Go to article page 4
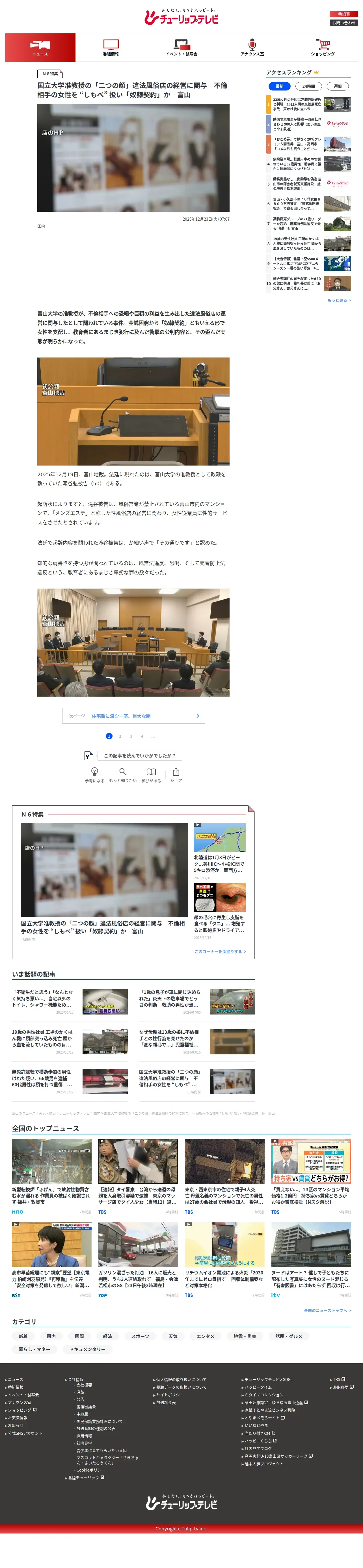This screenshot has height=1568, width=363. click(x=142, y=736)
